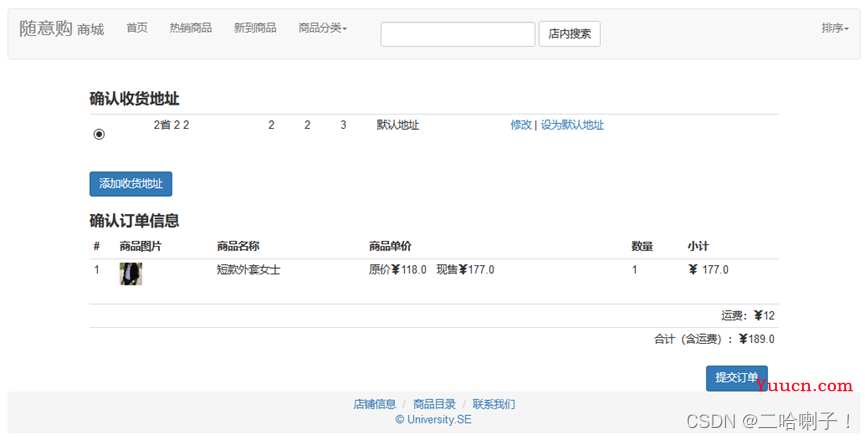Click the 商品图片 column header
The height and width of the screenshot is (440, 865).
pos(141,246)
